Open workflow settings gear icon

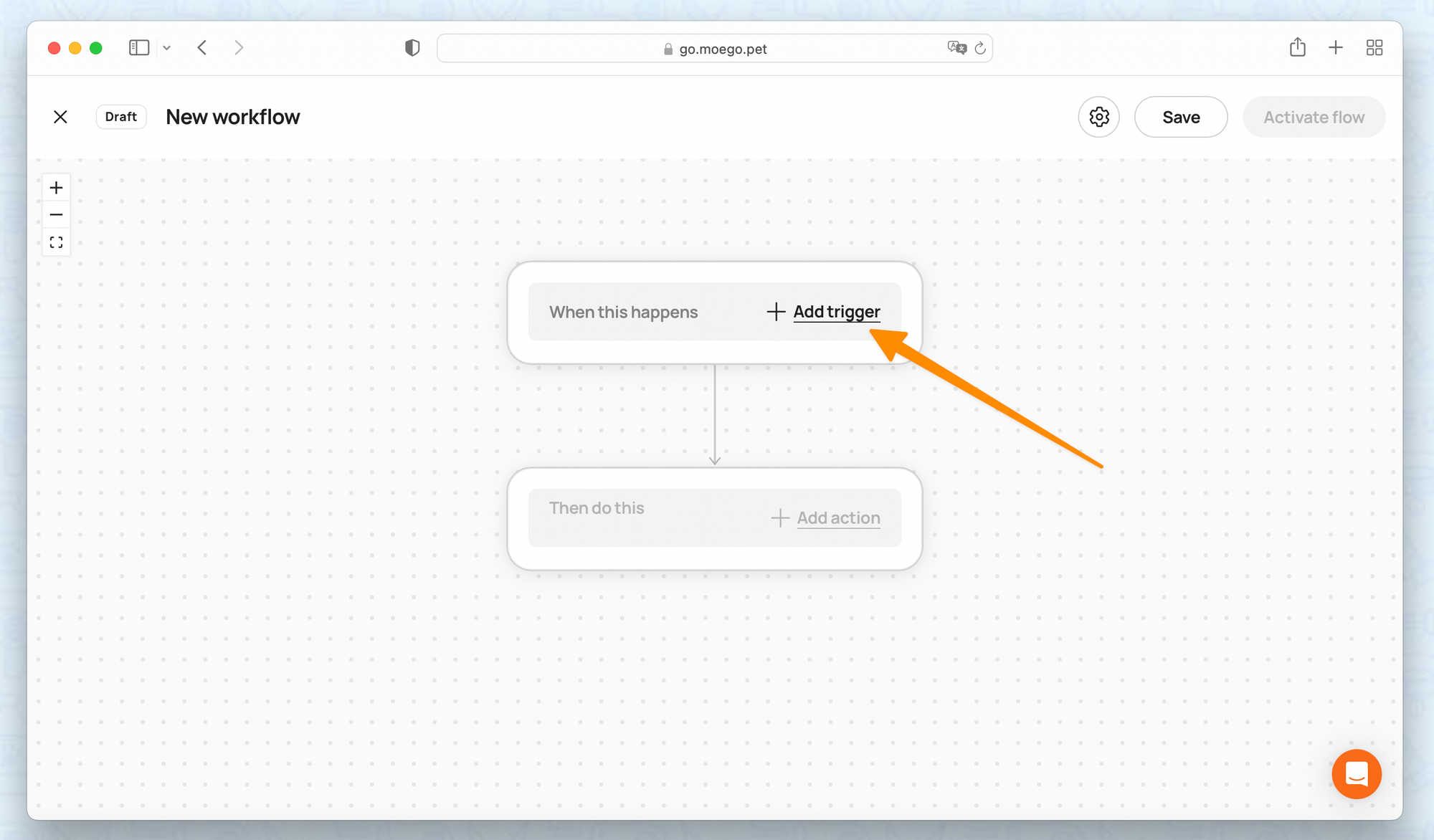(x=1098, y=117)
